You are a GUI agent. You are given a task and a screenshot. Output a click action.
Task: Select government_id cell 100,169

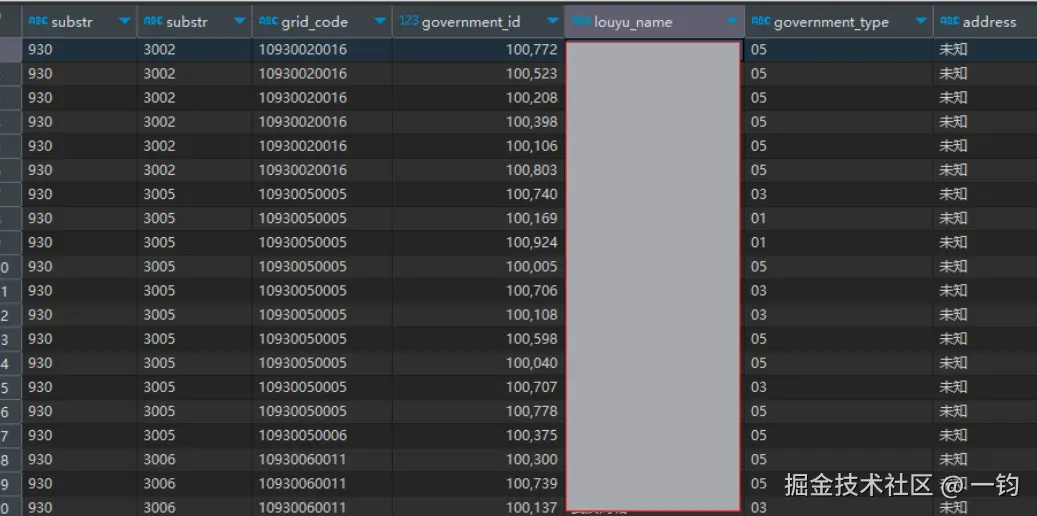(x=478, y=218)
